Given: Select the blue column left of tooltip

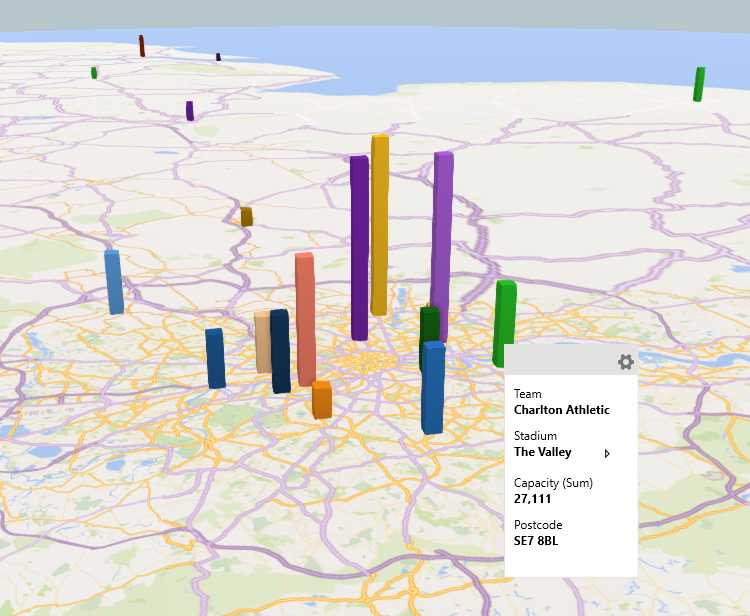Looking at the screenshot, I should pyautogui.click(x=432, y=388).
